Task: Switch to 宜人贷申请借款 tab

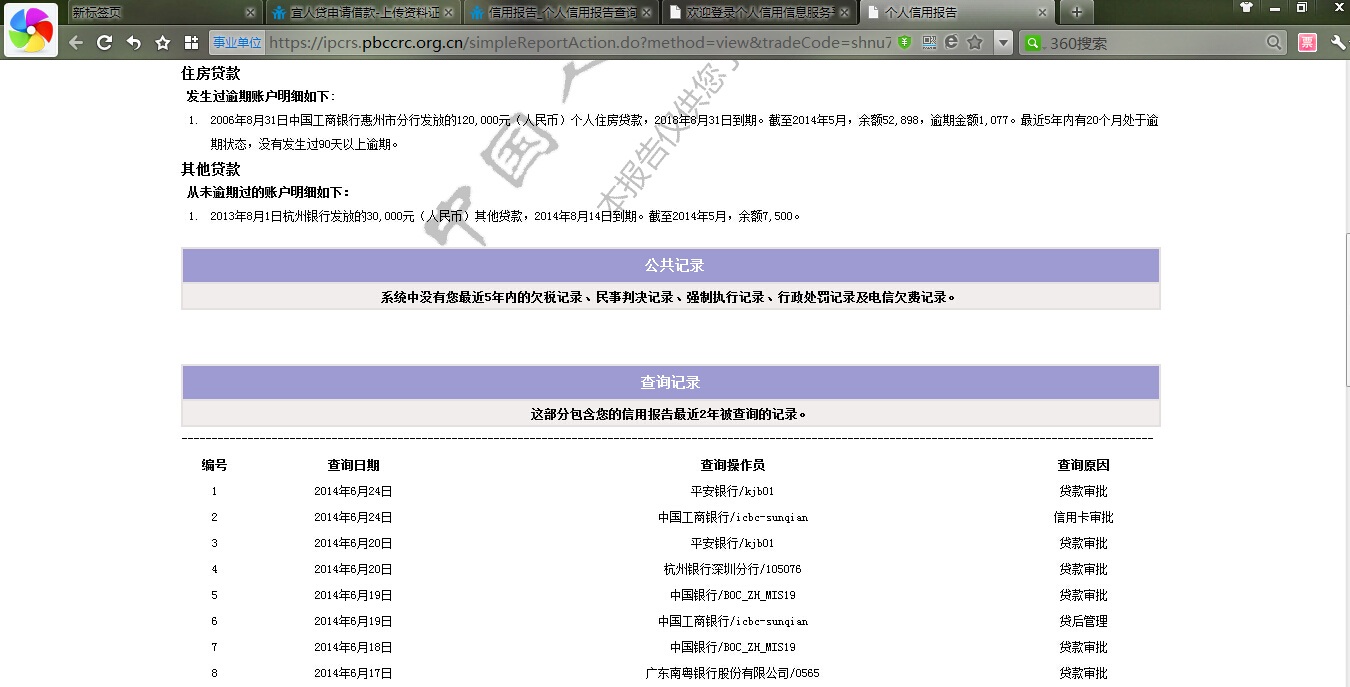Action: click(360, 13)
